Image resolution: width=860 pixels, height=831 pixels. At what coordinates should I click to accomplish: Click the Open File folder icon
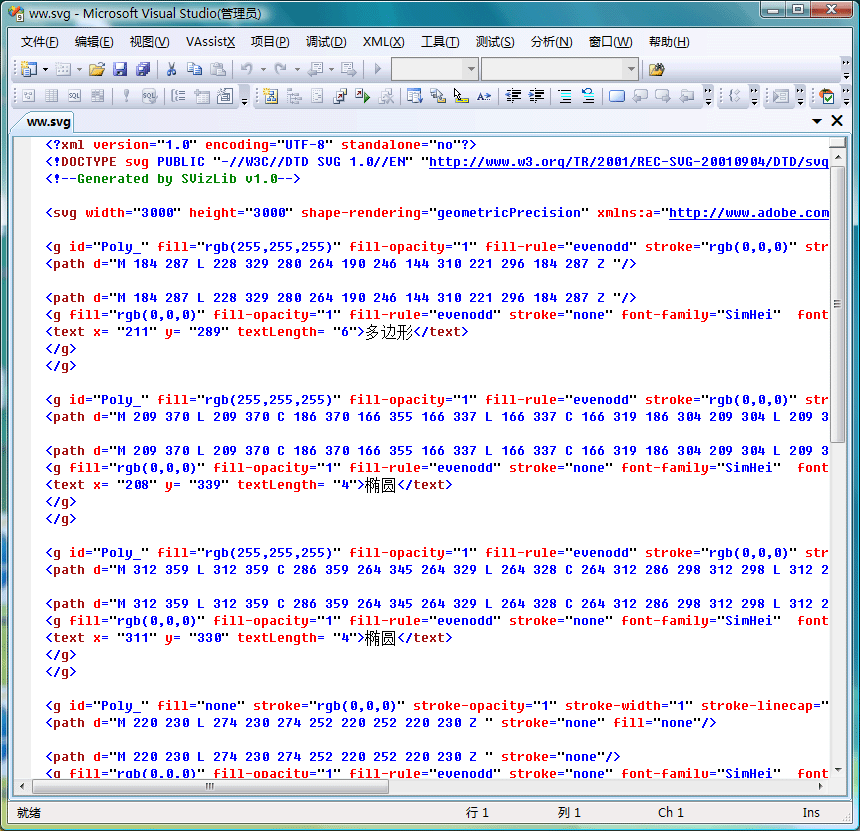(97, 69)
